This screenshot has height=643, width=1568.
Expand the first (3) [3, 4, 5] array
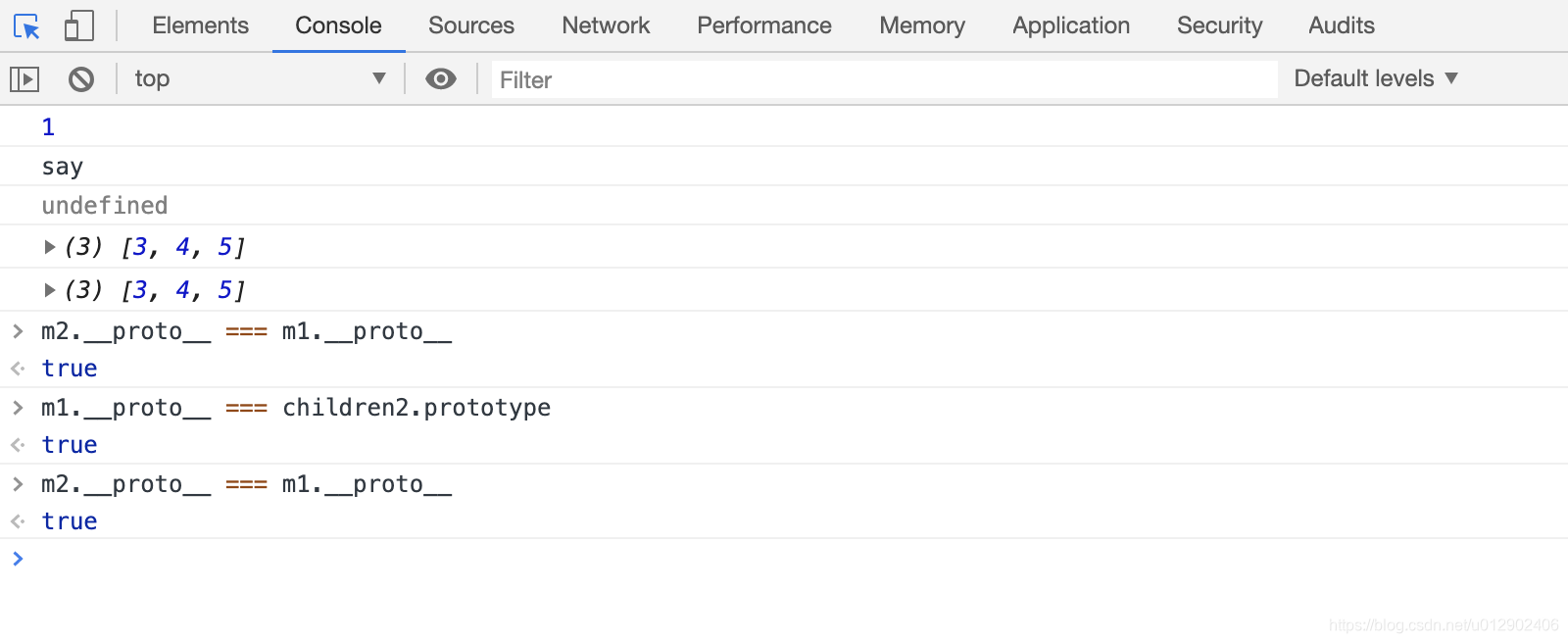[x=50, y=247]
